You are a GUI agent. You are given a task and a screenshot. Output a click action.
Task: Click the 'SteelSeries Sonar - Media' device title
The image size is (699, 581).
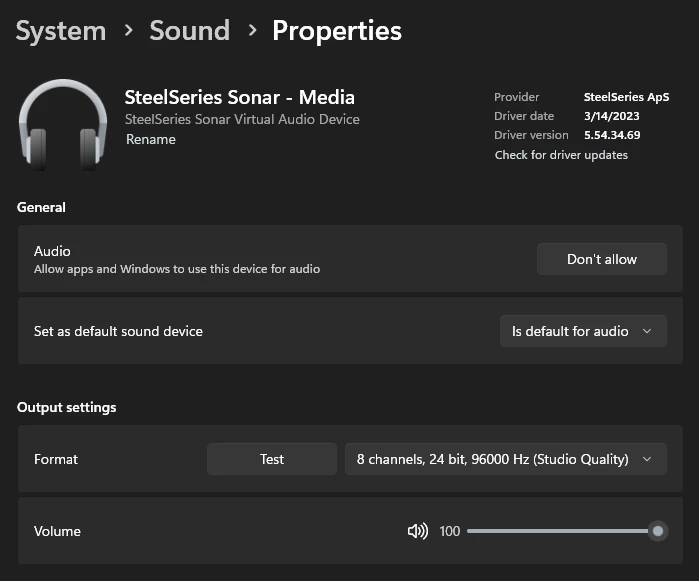point(239,97)
